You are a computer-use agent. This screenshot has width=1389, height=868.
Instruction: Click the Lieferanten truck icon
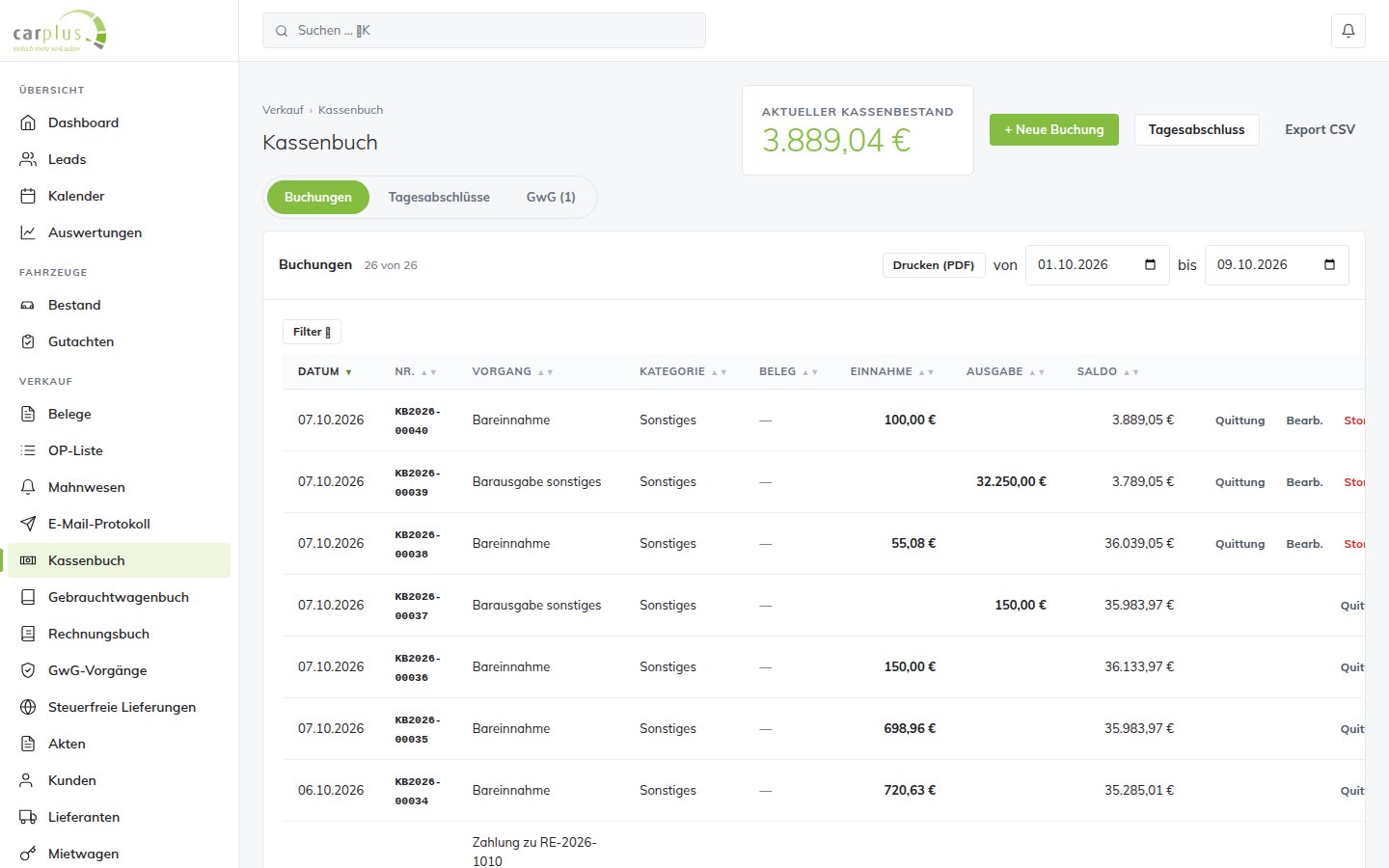(28, 817)
